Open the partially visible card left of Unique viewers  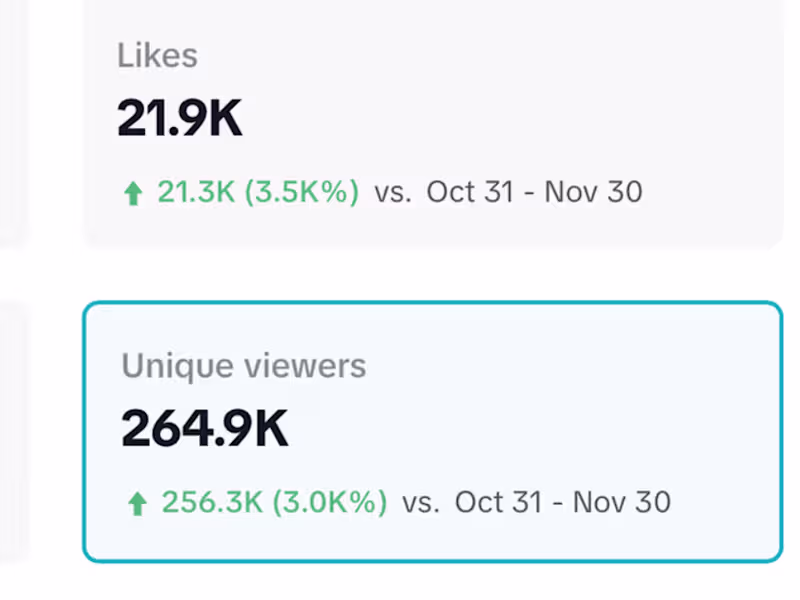tap(10, 430)
